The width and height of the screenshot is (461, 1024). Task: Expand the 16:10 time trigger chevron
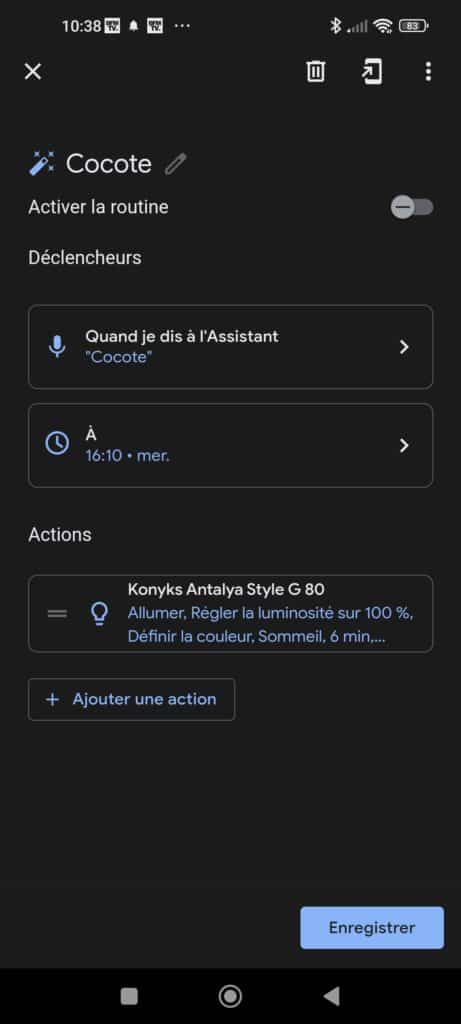(404, 445)
